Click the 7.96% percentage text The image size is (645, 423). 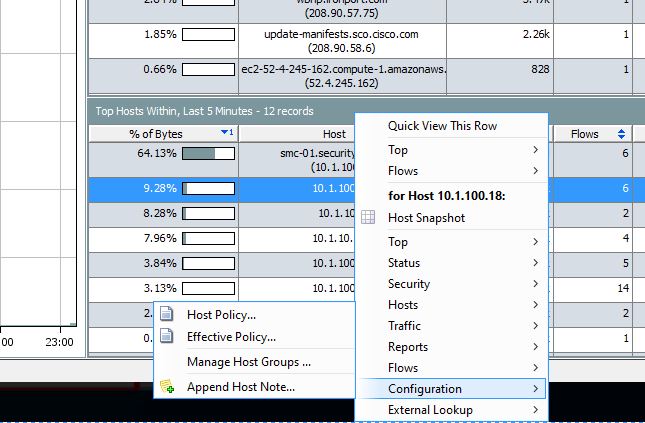tap(160, 238)
